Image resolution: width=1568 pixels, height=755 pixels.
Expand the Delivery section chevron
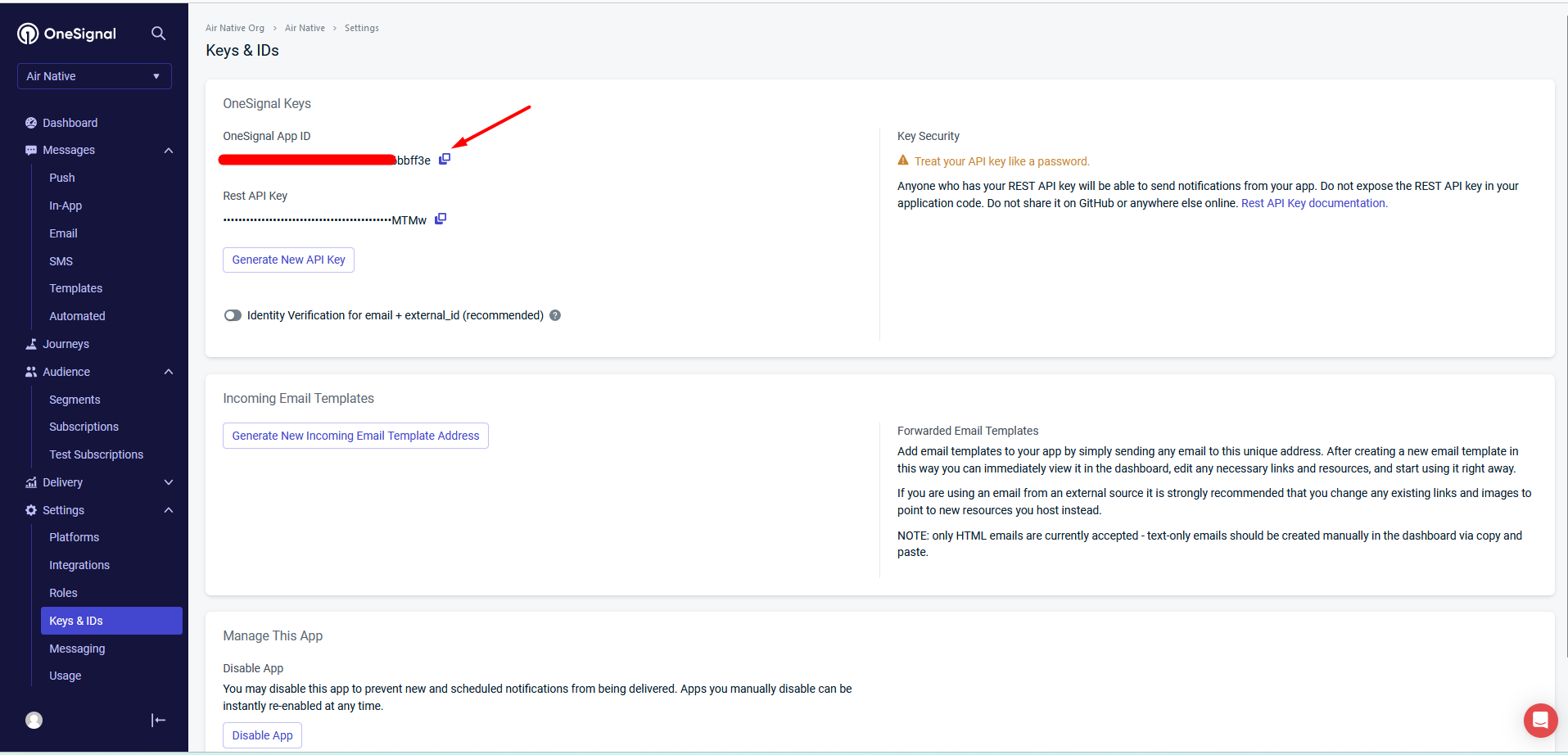[x=169, y=482]
